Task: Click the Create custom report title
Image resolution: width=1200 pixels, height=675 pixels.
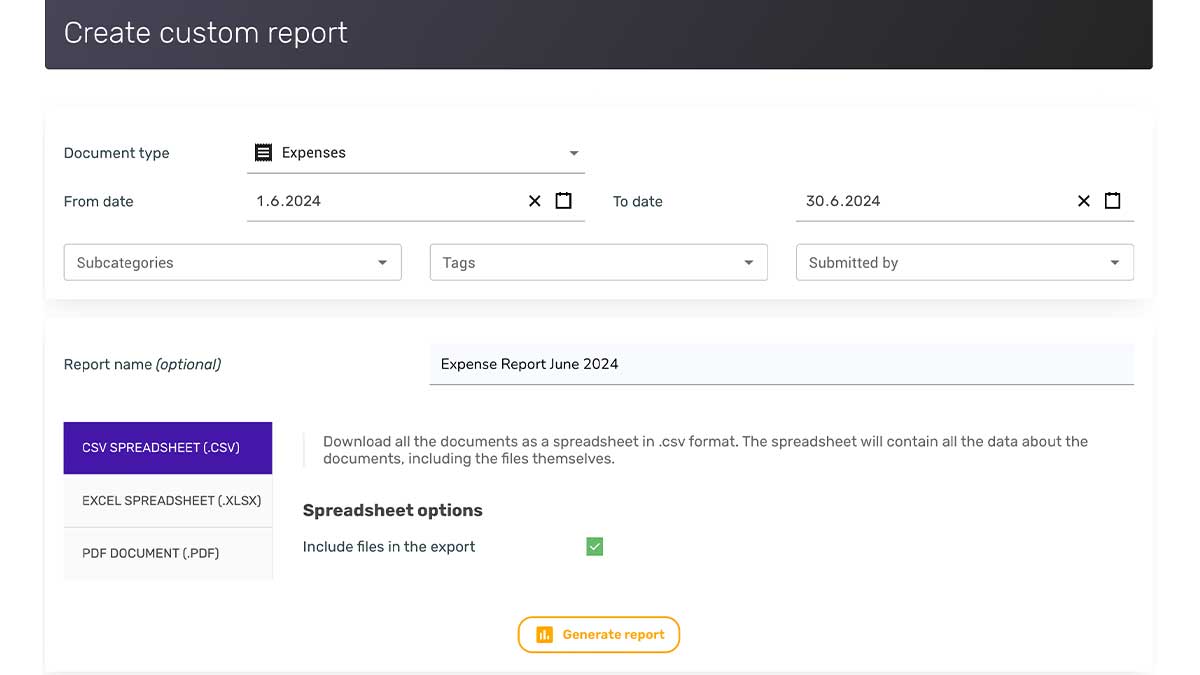Action: (206, 33)
